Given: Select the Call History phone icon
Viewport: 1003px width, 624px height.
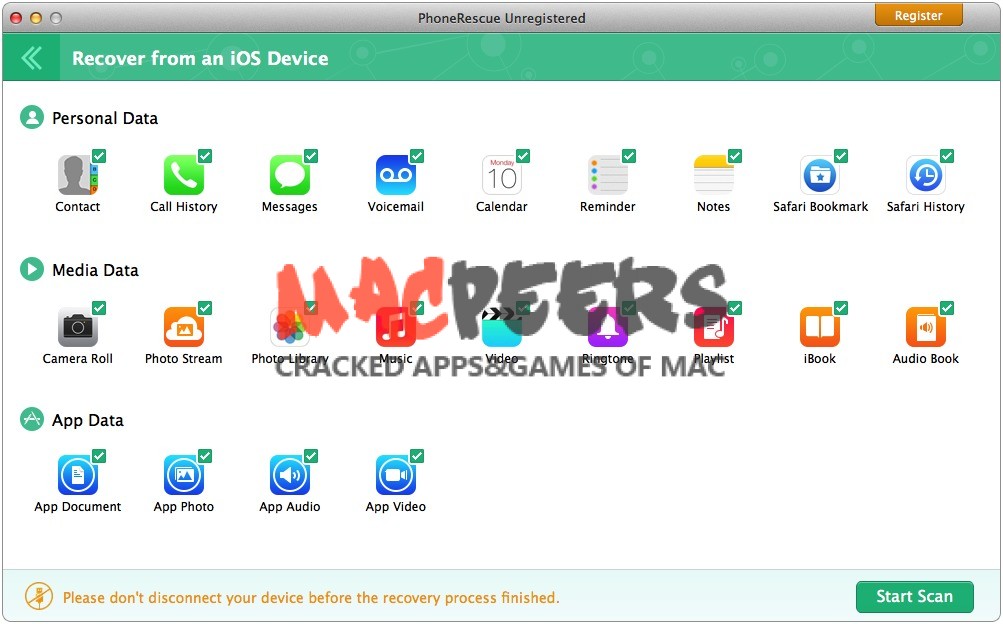Looking at the screenshot, I should click(184, 175).
